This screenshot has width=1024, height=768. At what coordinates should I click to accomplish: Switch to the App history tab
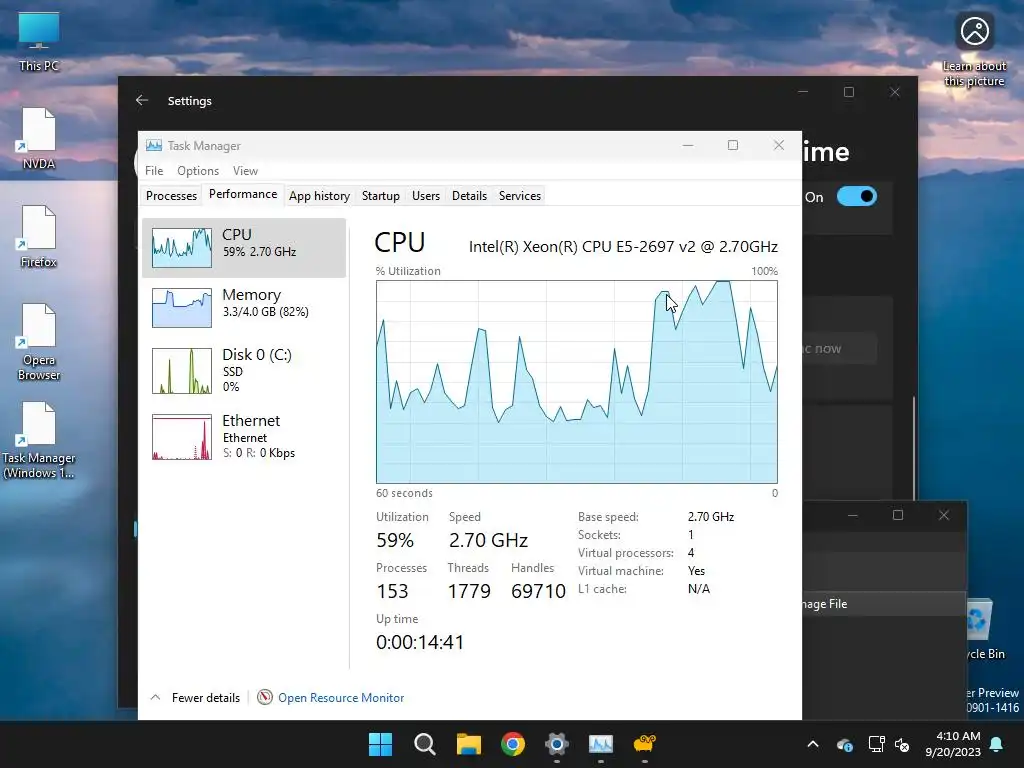pos(319,196)
